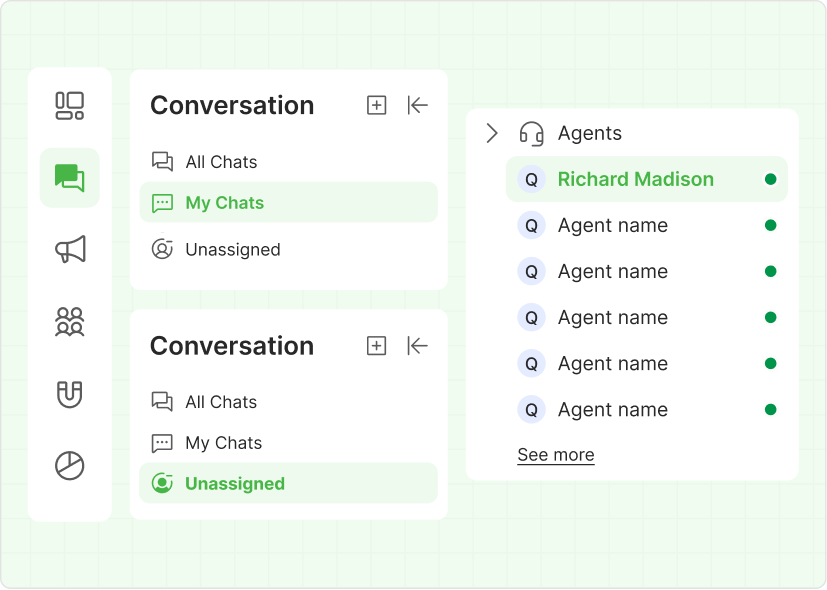Open the megaphone campaigns icon
This screenshot has height=590, width=827.
[70, 250]
